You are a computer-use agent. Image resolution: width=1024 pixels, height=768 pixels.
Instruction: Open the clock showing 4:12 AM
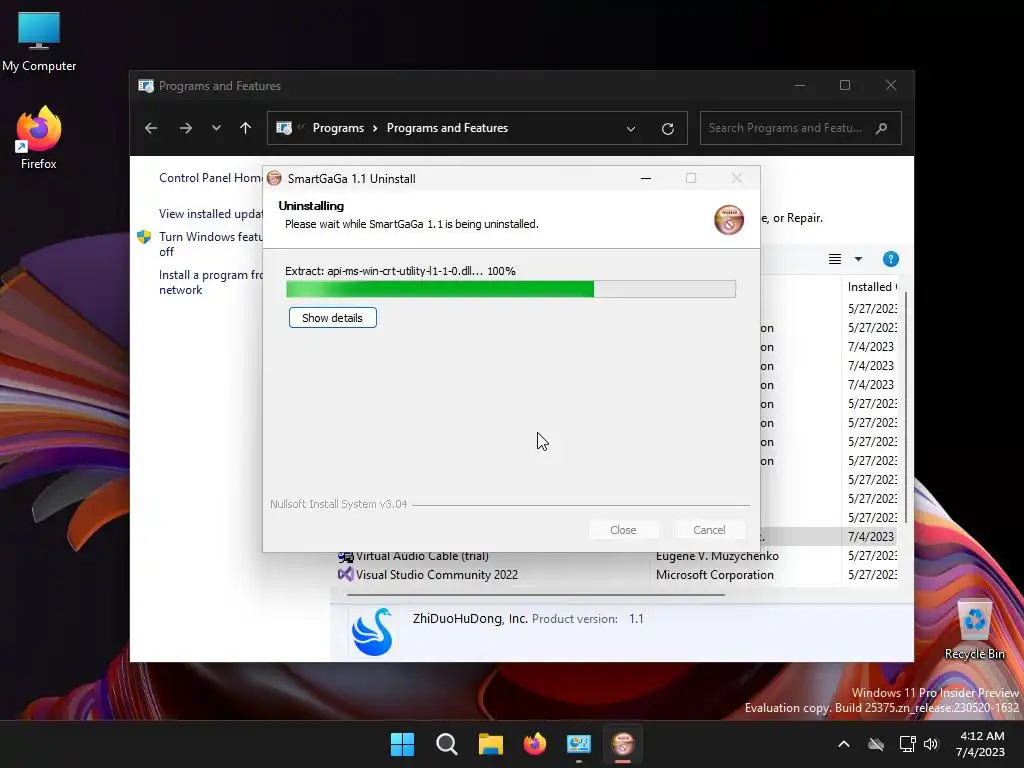[980, 744]
